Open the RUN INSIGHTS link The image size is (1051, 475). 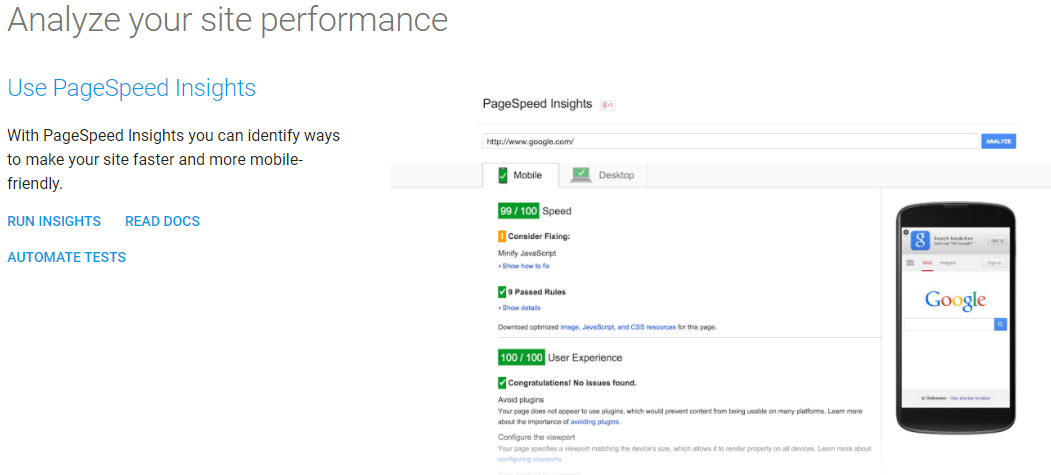click(x=54, y=221)
